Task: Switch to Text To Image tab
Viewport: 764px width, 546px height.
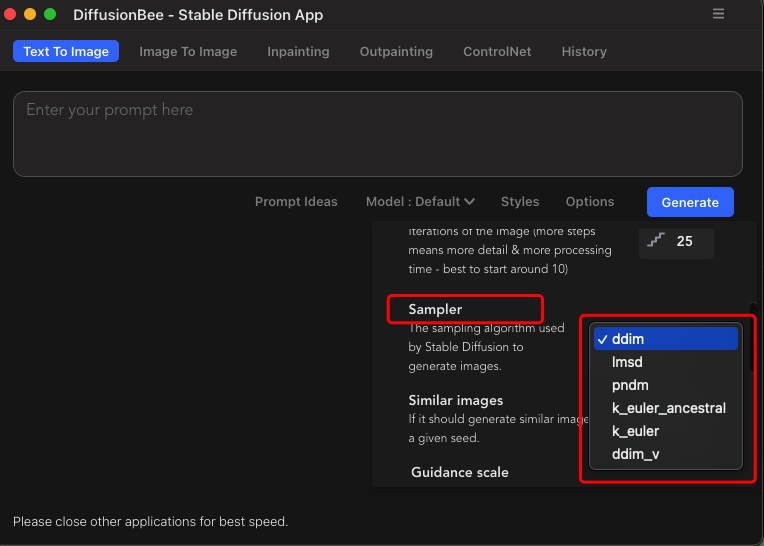Action: (66, 51)
